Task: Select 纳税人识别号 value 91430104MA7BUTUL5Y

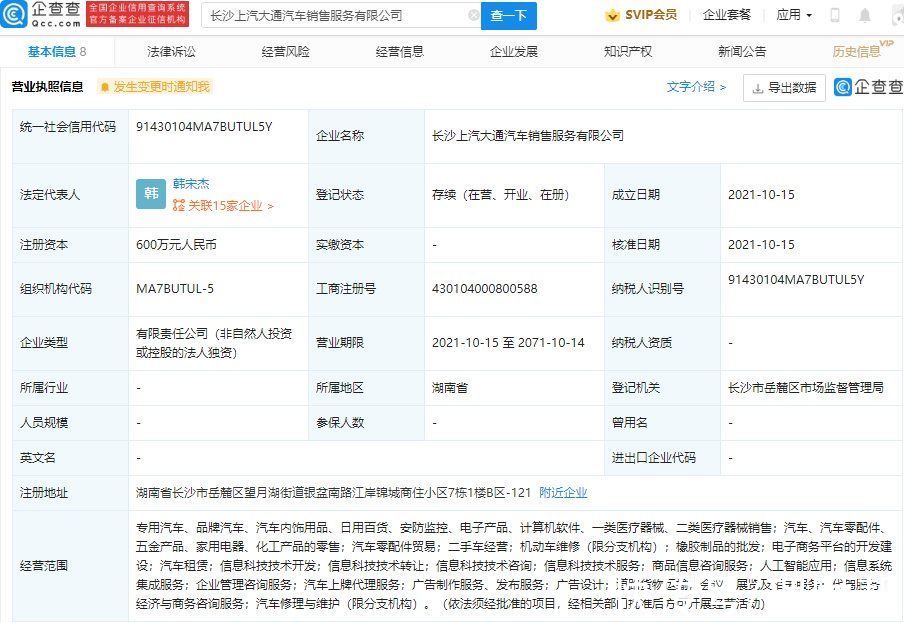Action: pyautogui.click(x=796, y=280)
